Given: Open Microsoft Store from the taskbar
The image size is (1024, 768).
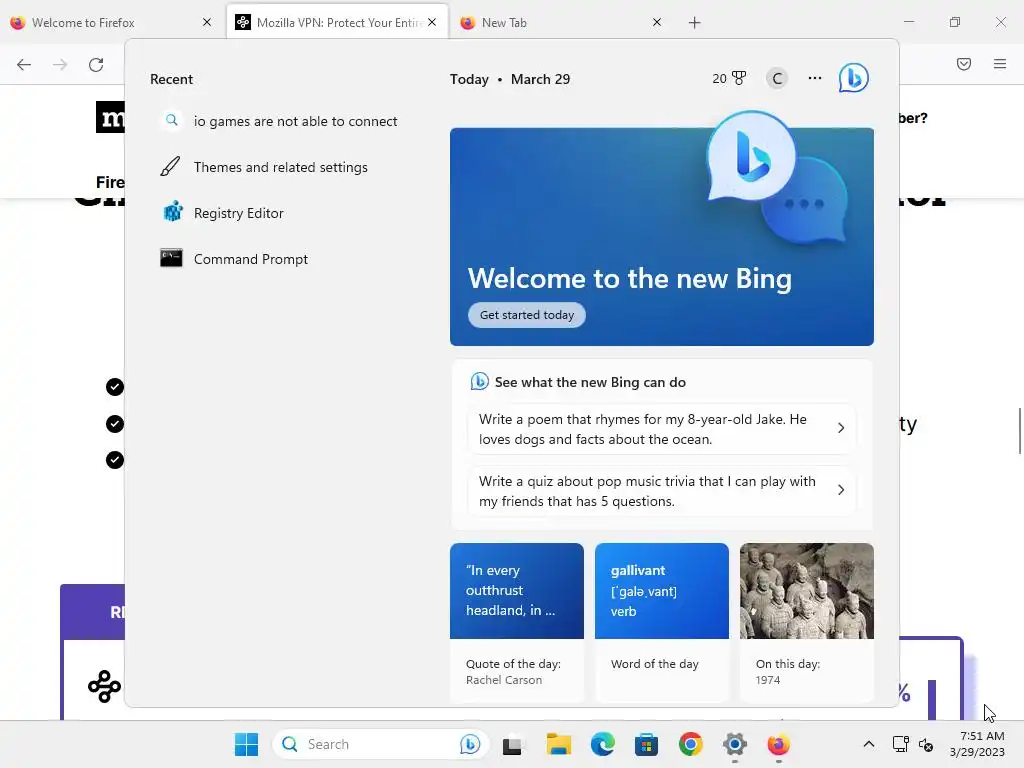Looking at the screenshot, I should (647, 744).
